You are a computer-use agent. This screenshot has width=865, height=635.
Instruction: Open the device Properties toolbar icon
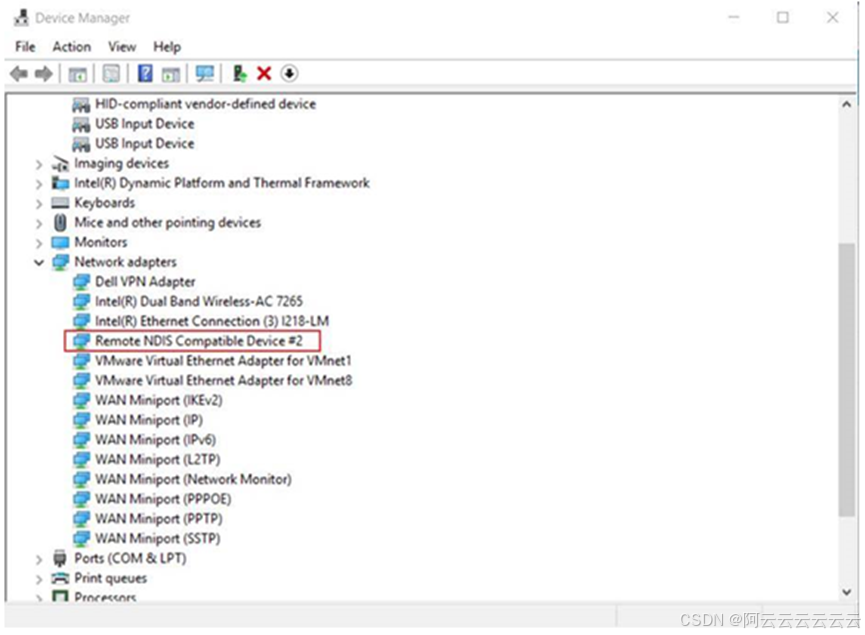pos(110,73)
